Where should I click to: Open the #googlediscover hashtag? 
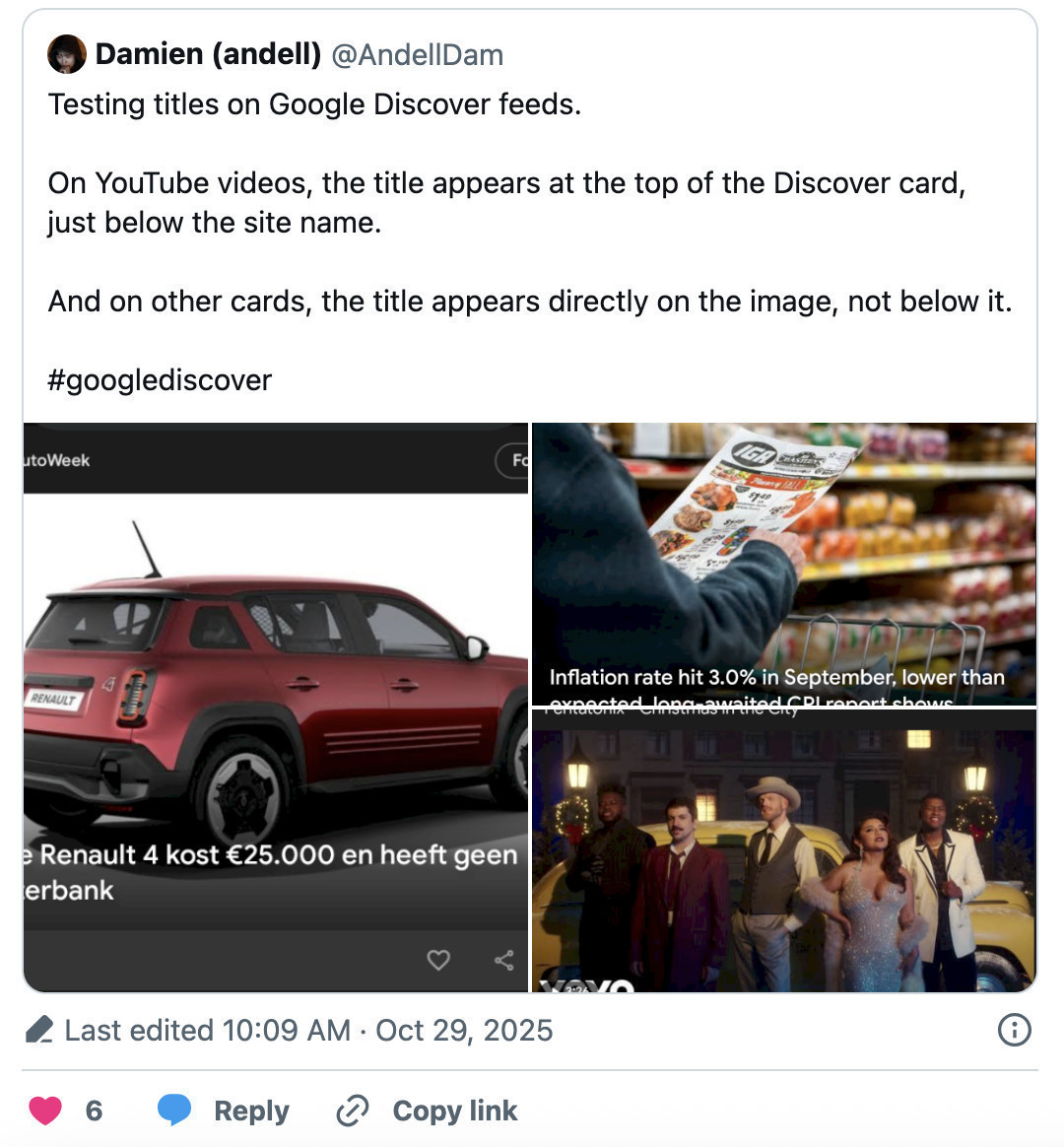tap(160, 380)
